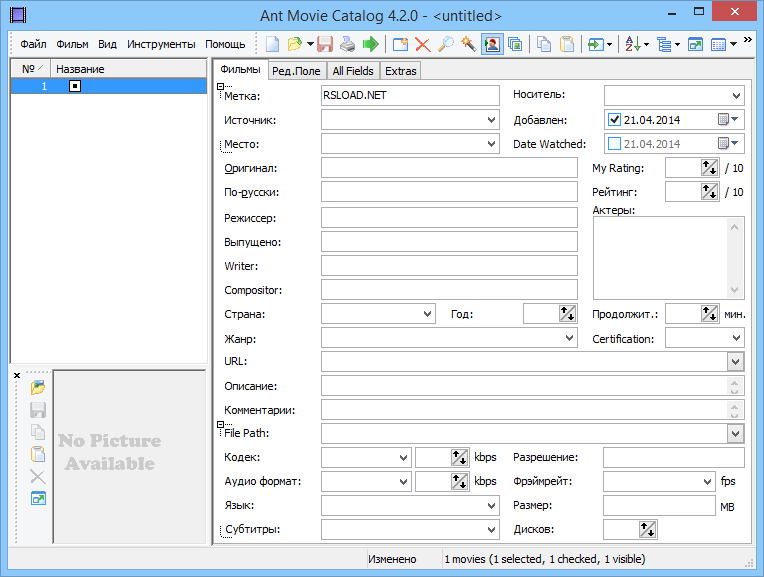The width and height of the screenshot is (764, 577).
Task: Click the green export arrow icon
Action: point(370,44)
